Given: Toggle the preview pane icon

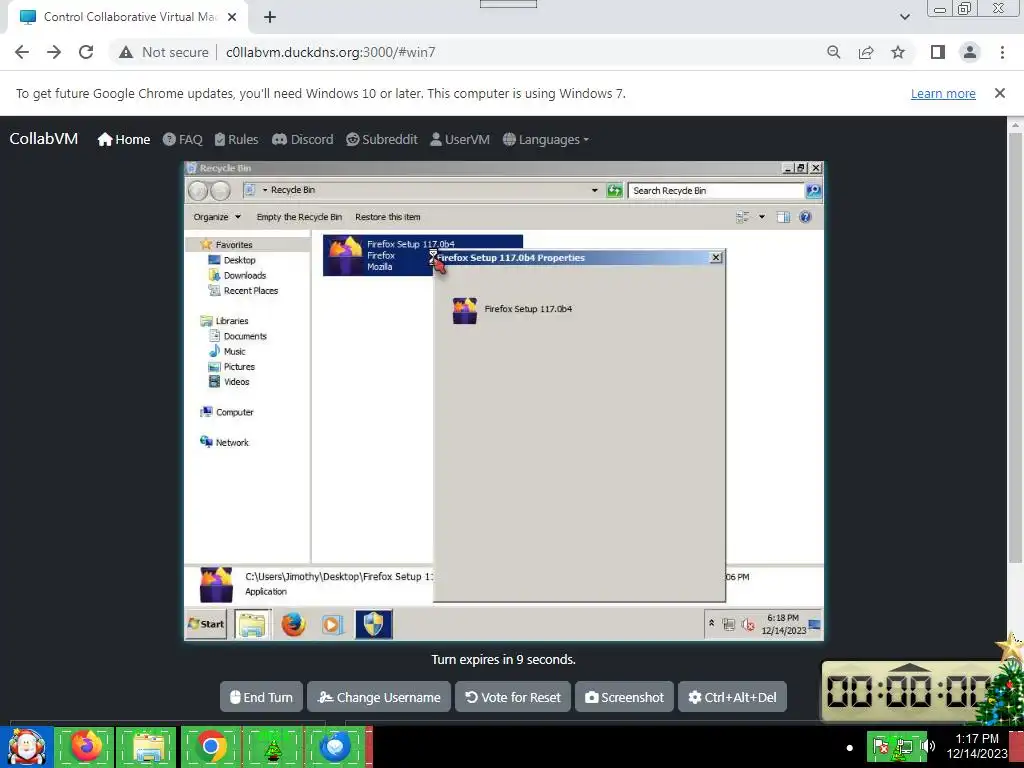Looking at the screenshot, I should (783, 217).
